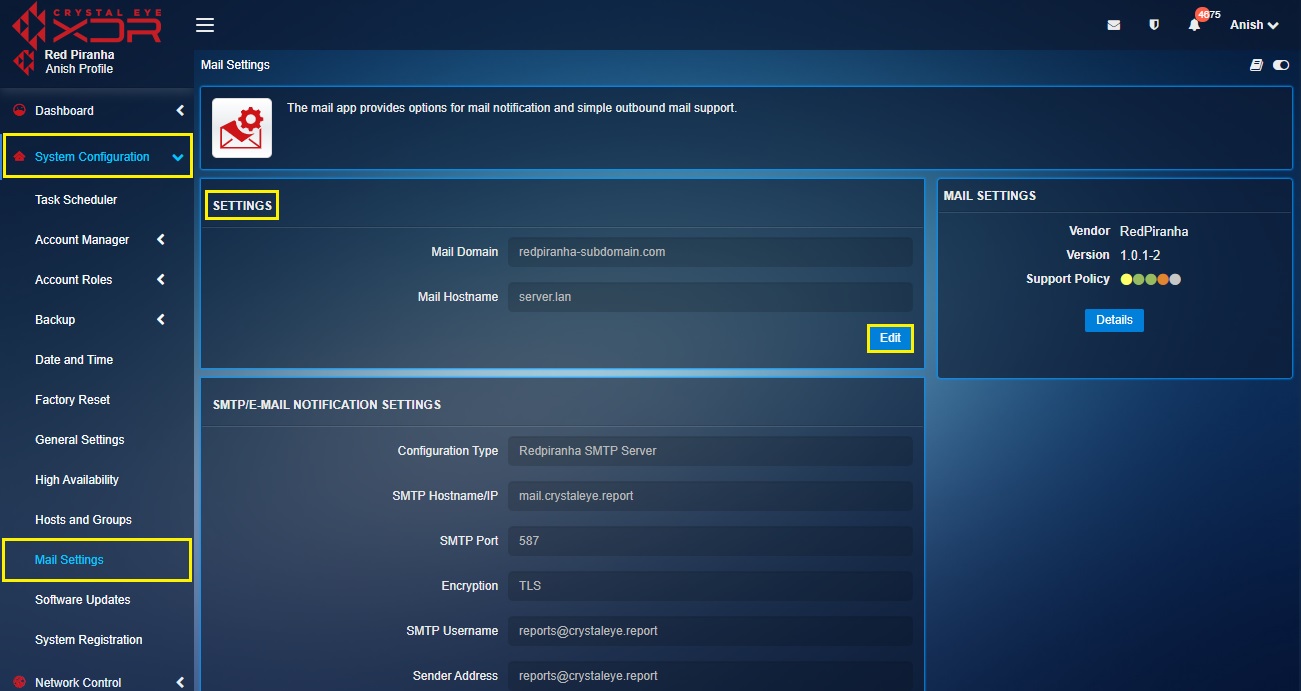Click the Encryption field showing TLS
The width and height of the screenshot is (1301, 691).
[x=710, y=586]
